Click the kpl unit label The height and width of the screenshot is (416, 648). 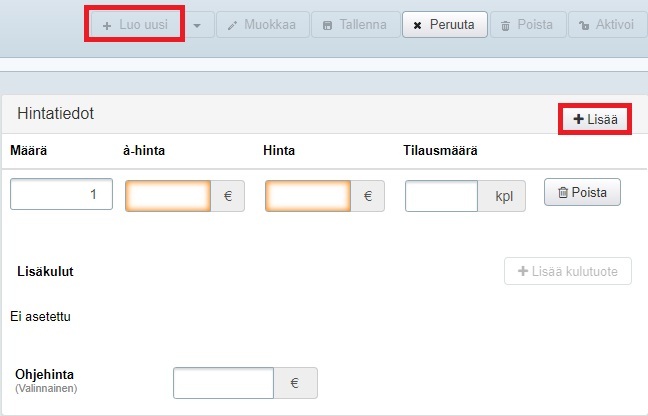point(502,196)
